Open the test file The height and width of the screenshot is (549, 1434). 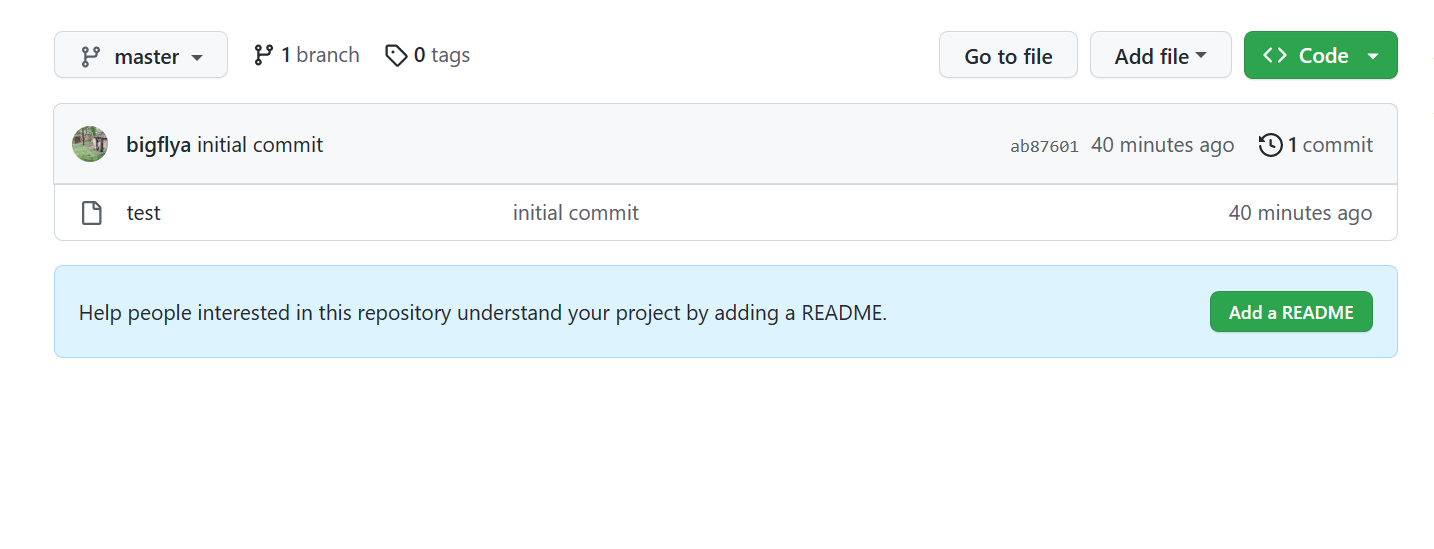pyautogui.click(x=144, y=213)
